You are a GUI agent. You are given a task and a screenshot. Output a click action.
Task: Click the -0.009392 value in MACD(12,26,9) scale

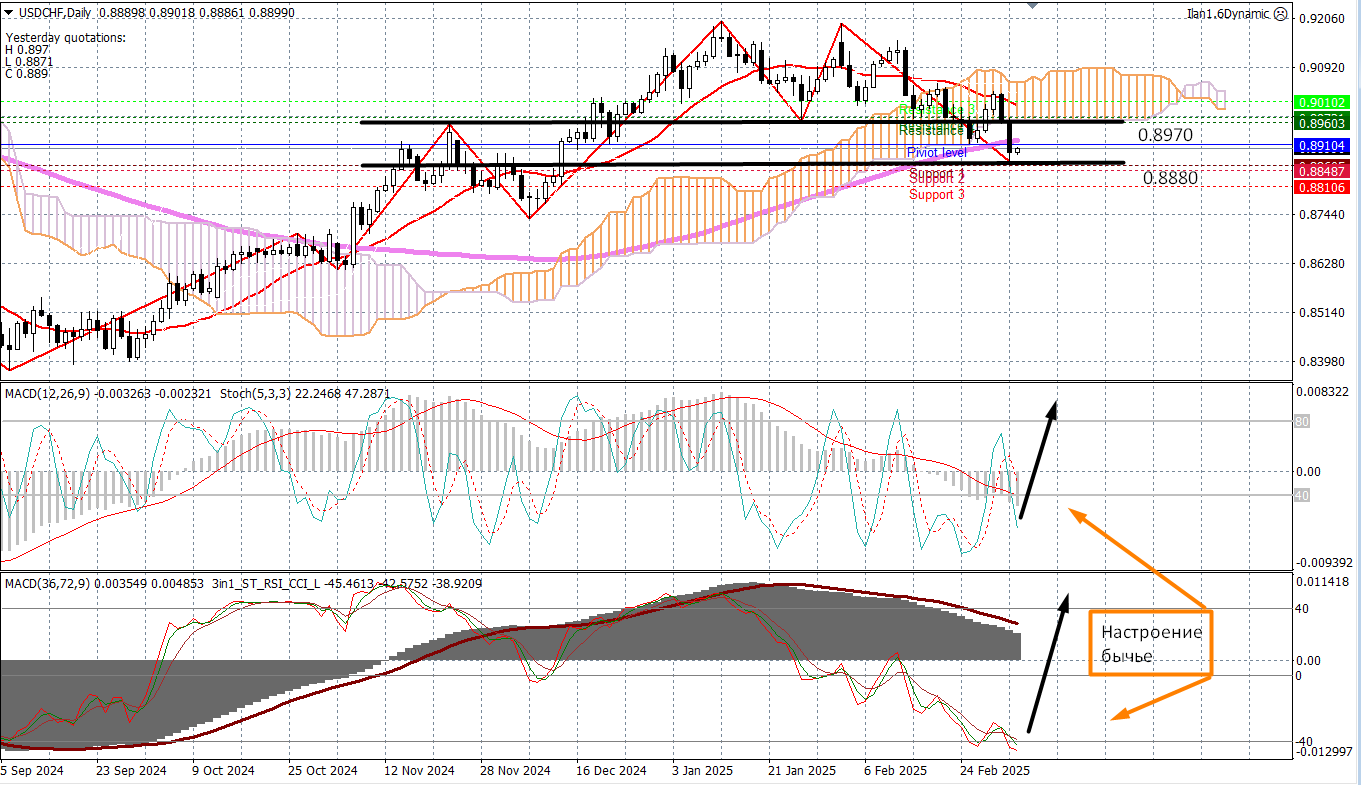tap(1325, 562)
